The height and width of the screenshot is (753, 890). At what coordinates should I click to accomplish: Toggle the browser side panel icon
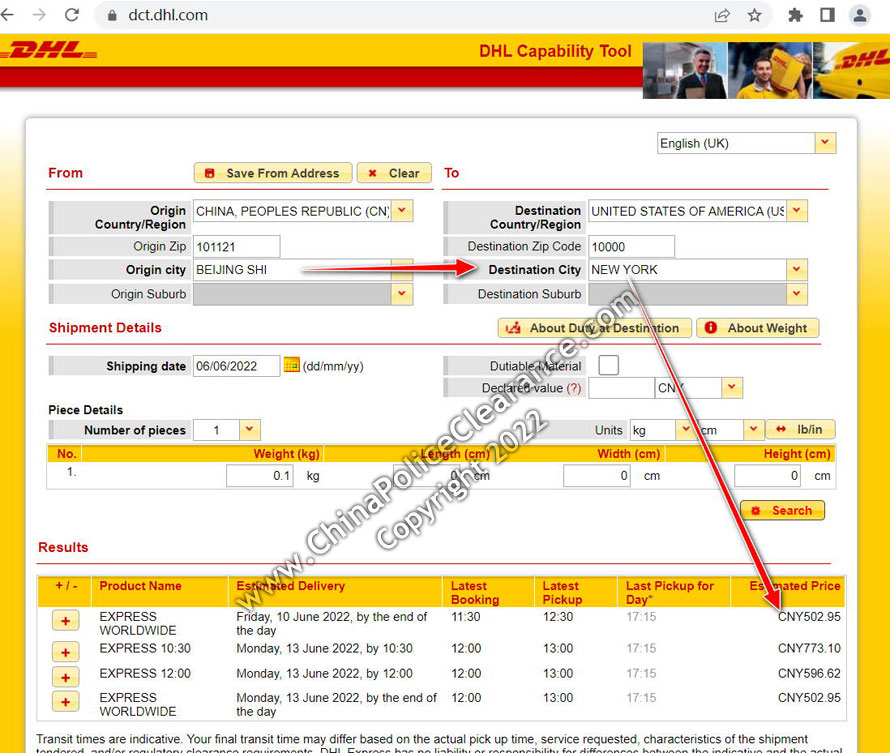pyautogui.click(x=828, y=15)
